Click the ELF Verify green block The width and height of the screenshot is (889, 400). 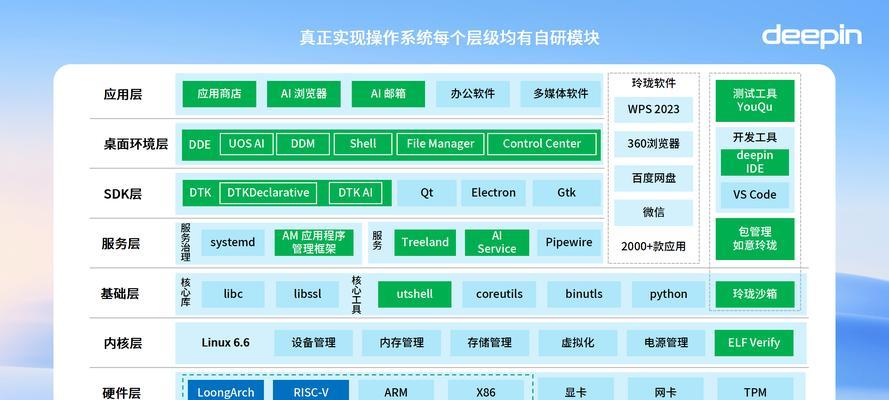pos(754,343)
